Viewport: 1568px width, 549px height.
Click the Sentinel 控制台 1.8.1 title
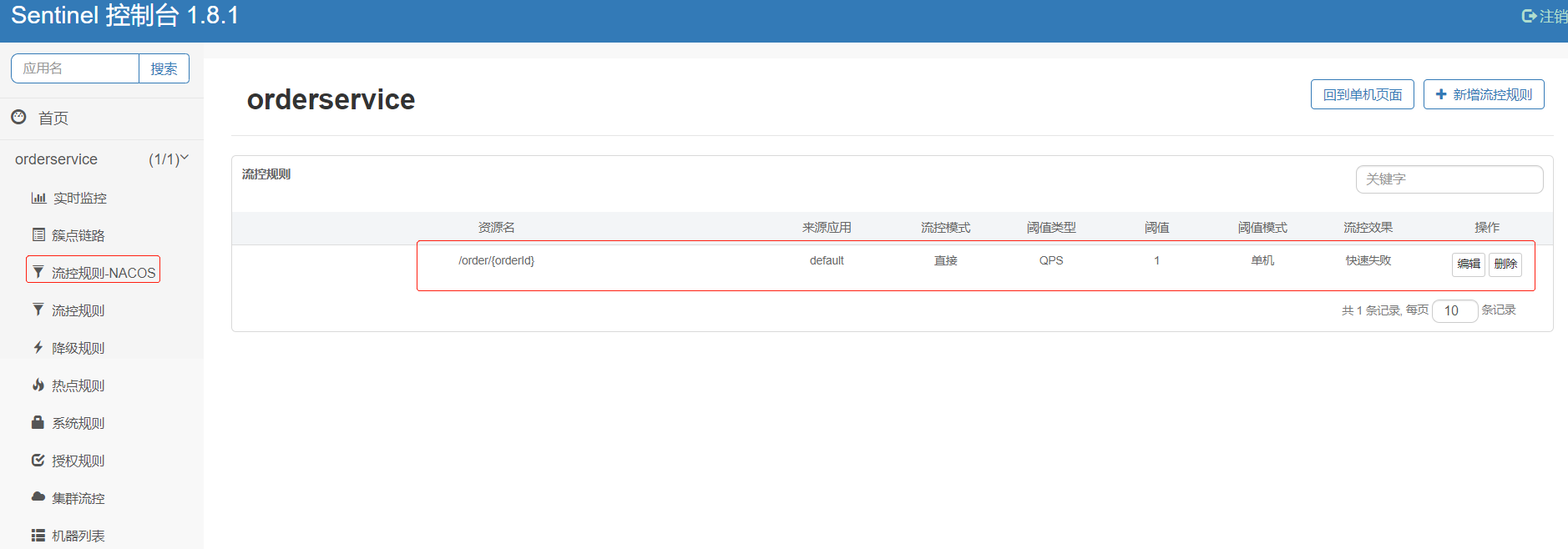tap(125, 15)
